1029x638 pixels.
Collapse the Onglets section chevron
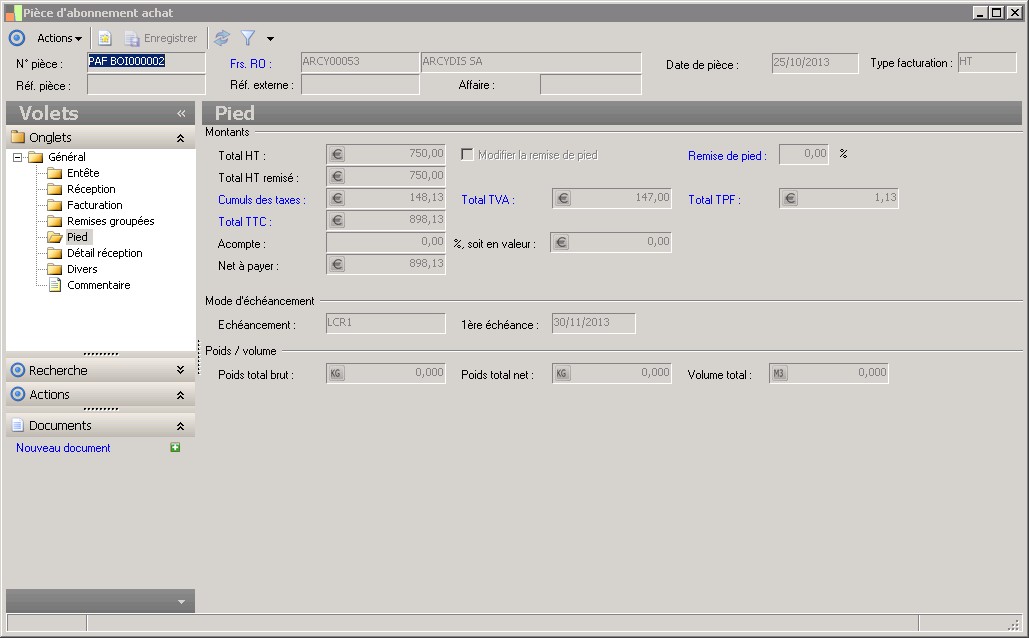[180, 138]
